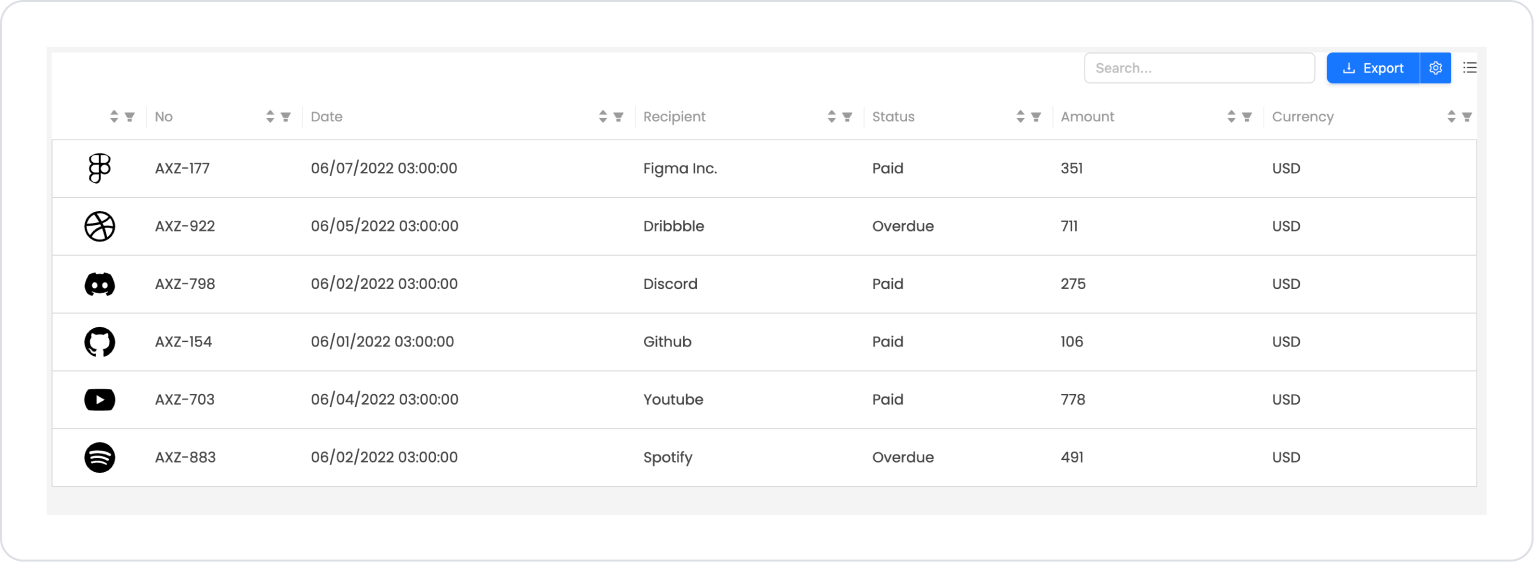Select the Youtube recipient cell
Screen dimensions: 1534x562
tap(673, 400)
